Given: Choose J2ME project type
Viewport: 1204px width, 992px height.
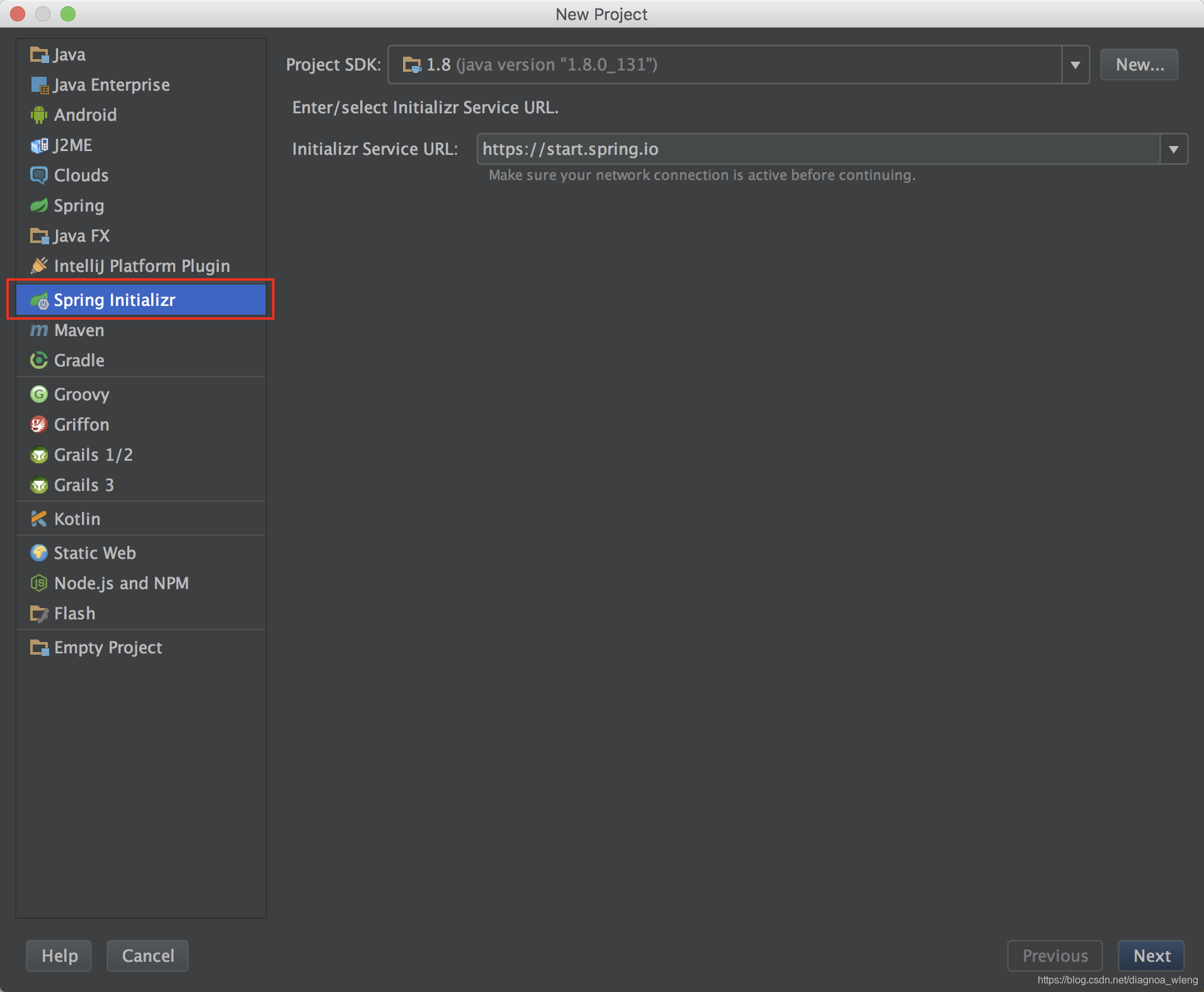Looking at the screenshot, I should [x=141, y=145].
